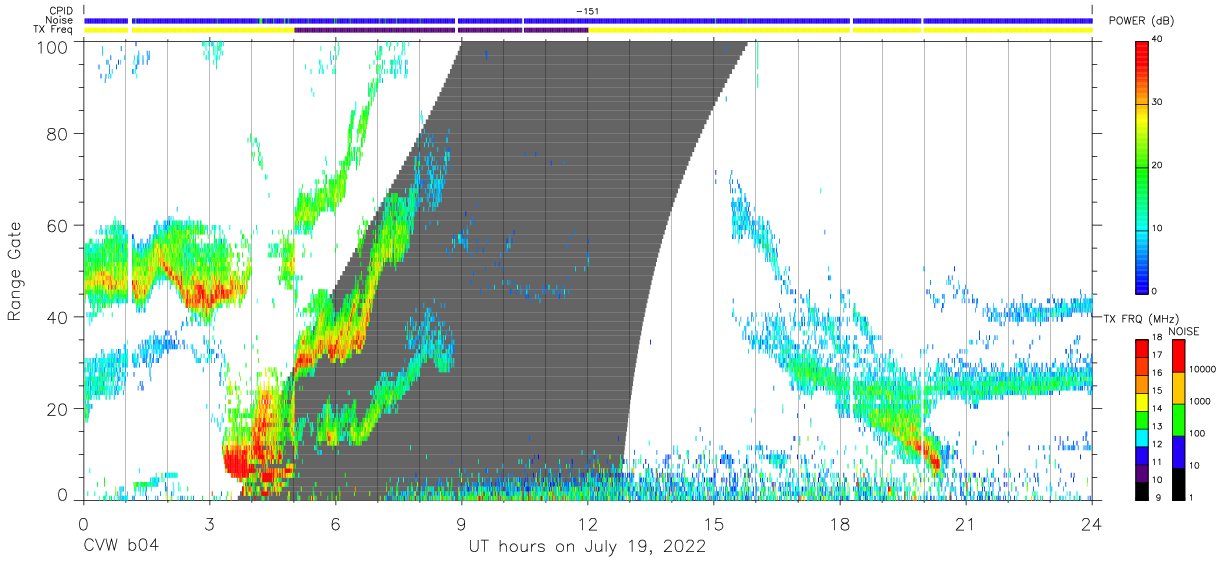
Task: Click the noise scale value '10000'
Action: (x=1204, y=369)
